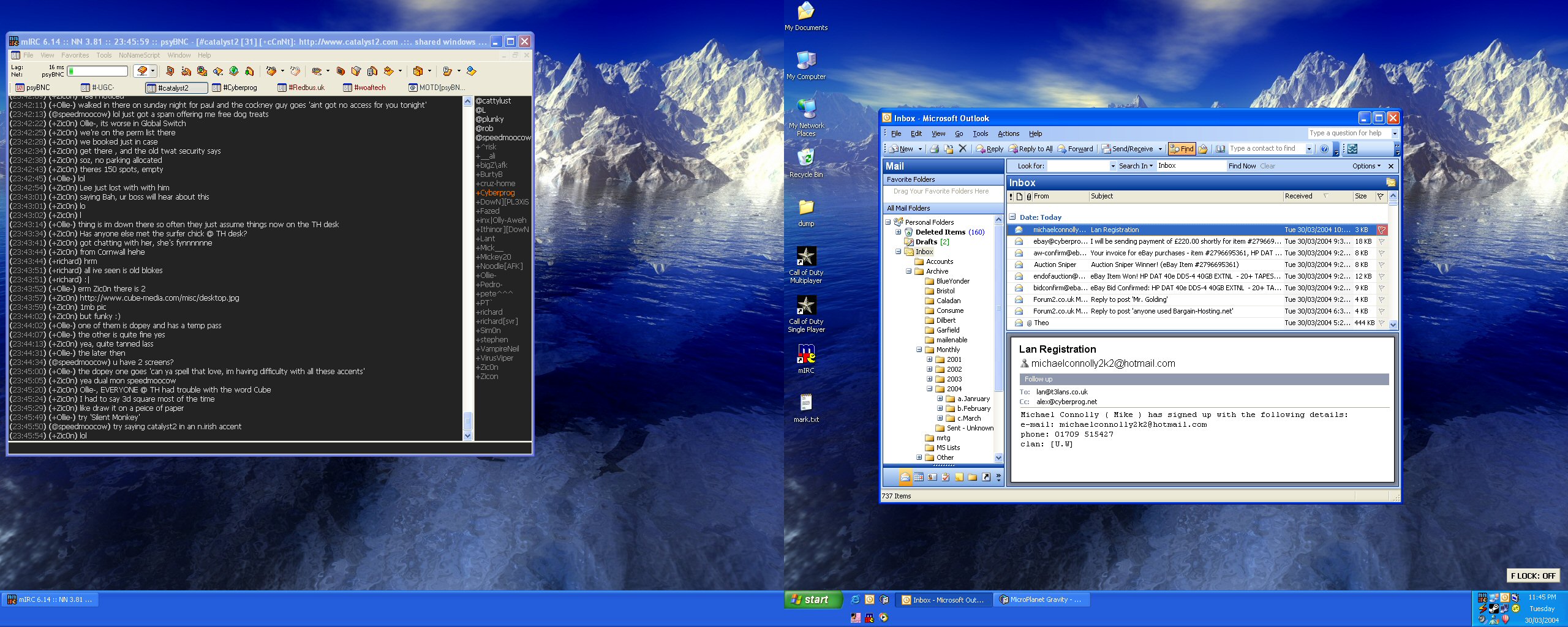Click the attachment column header icon
This screenshot has height=627, width=1568.
click(1028, 197)
